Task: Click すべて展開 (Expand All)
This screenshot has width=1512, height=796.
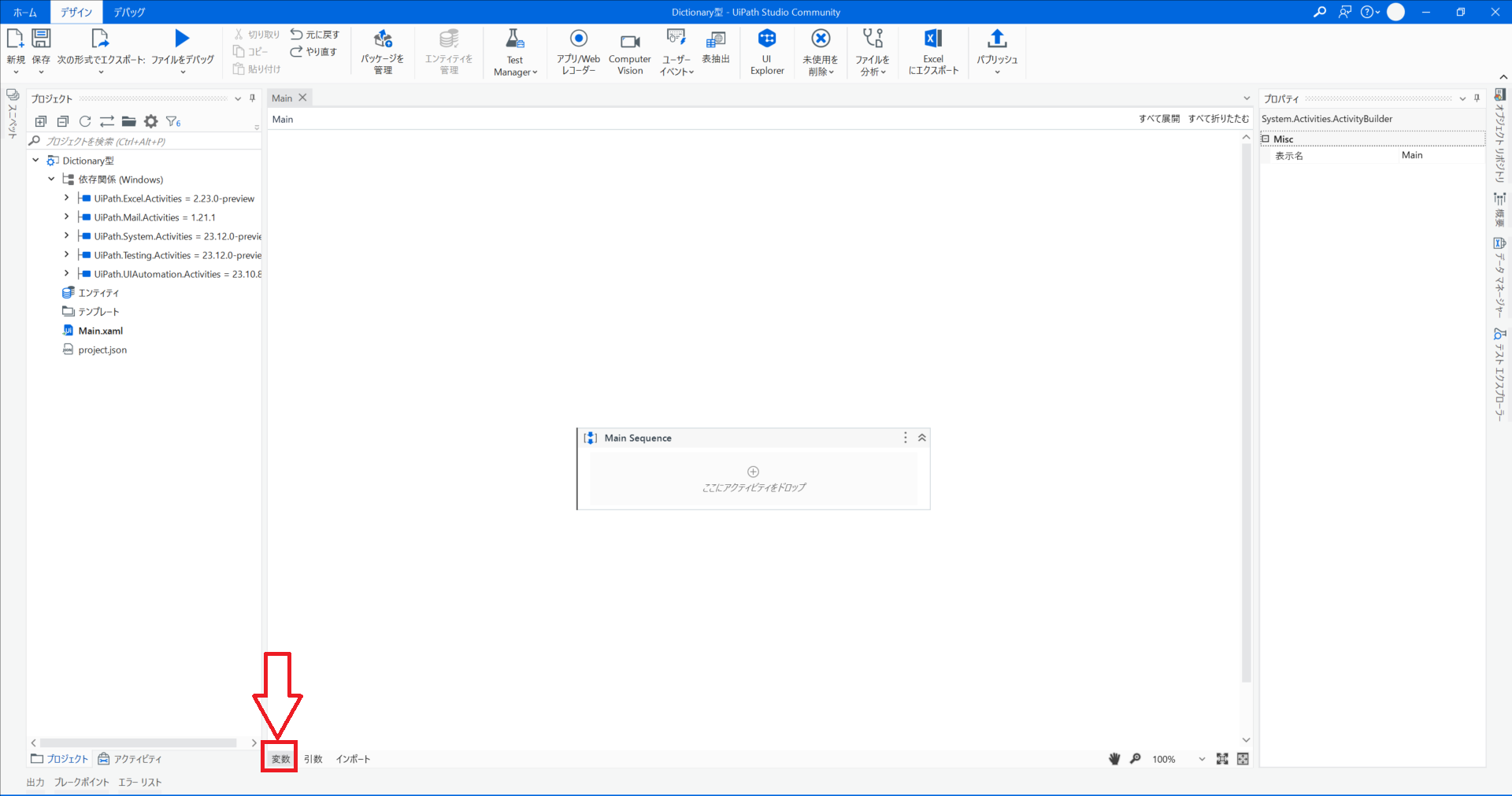Action: (x=1159, y=119)
